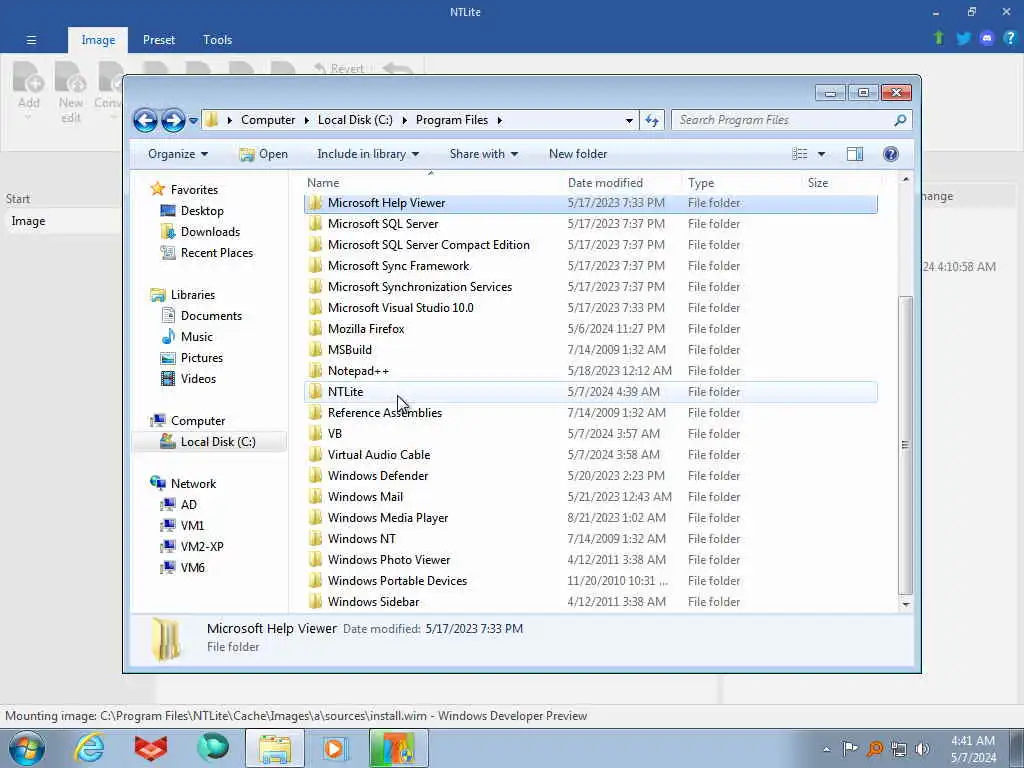The image size is (1024, 768).
Task: Click the volume speaker tray icon
Action: pos(922,750)
